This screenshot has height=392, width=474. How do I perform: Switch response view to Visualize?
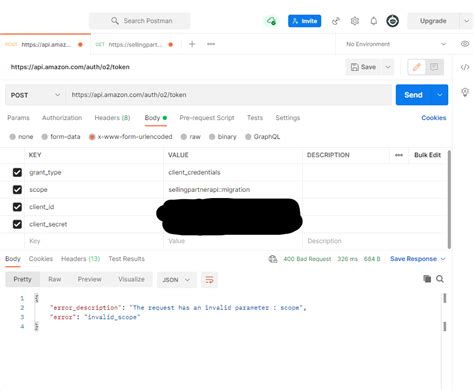click(x=131, y=279)
